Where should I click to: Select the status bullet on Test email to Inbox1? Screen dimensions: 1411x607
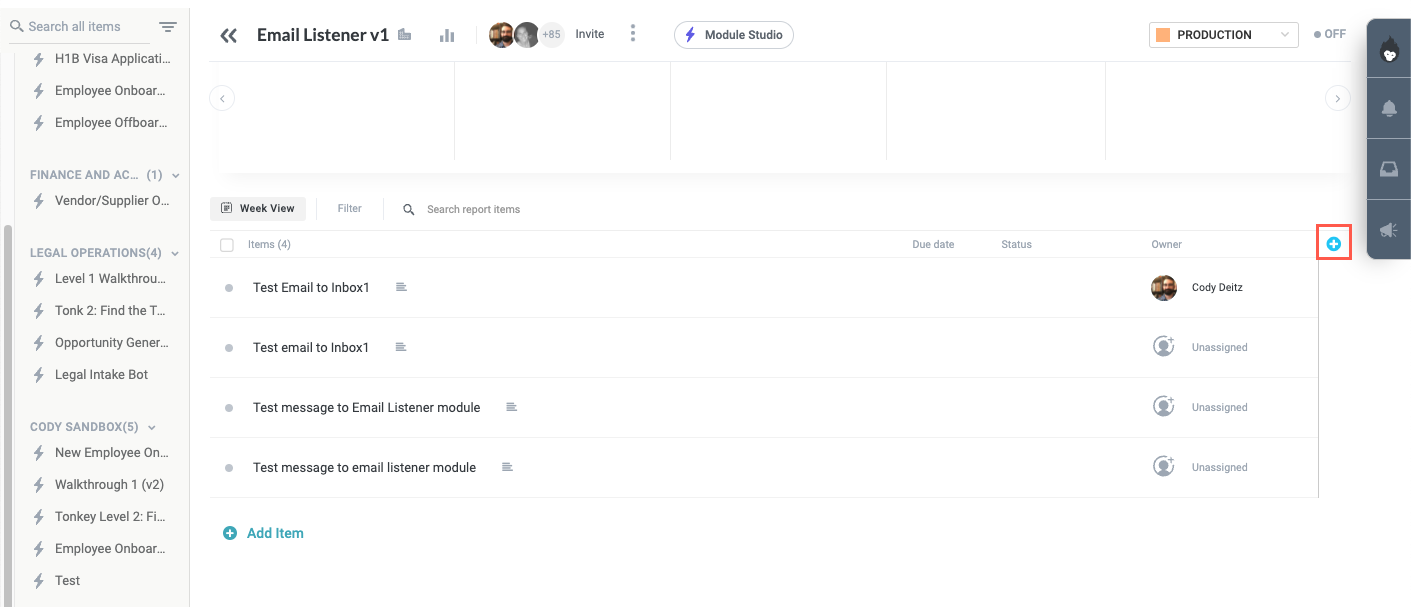click(x=230, y=347)
